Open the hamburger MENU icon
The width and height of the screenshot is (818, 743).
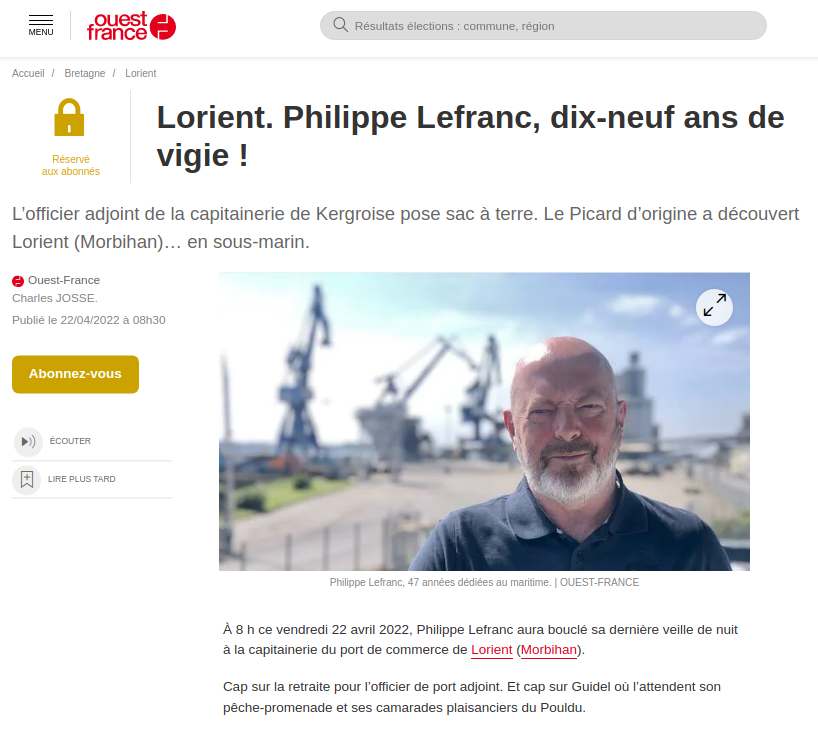tap(41, 26)
